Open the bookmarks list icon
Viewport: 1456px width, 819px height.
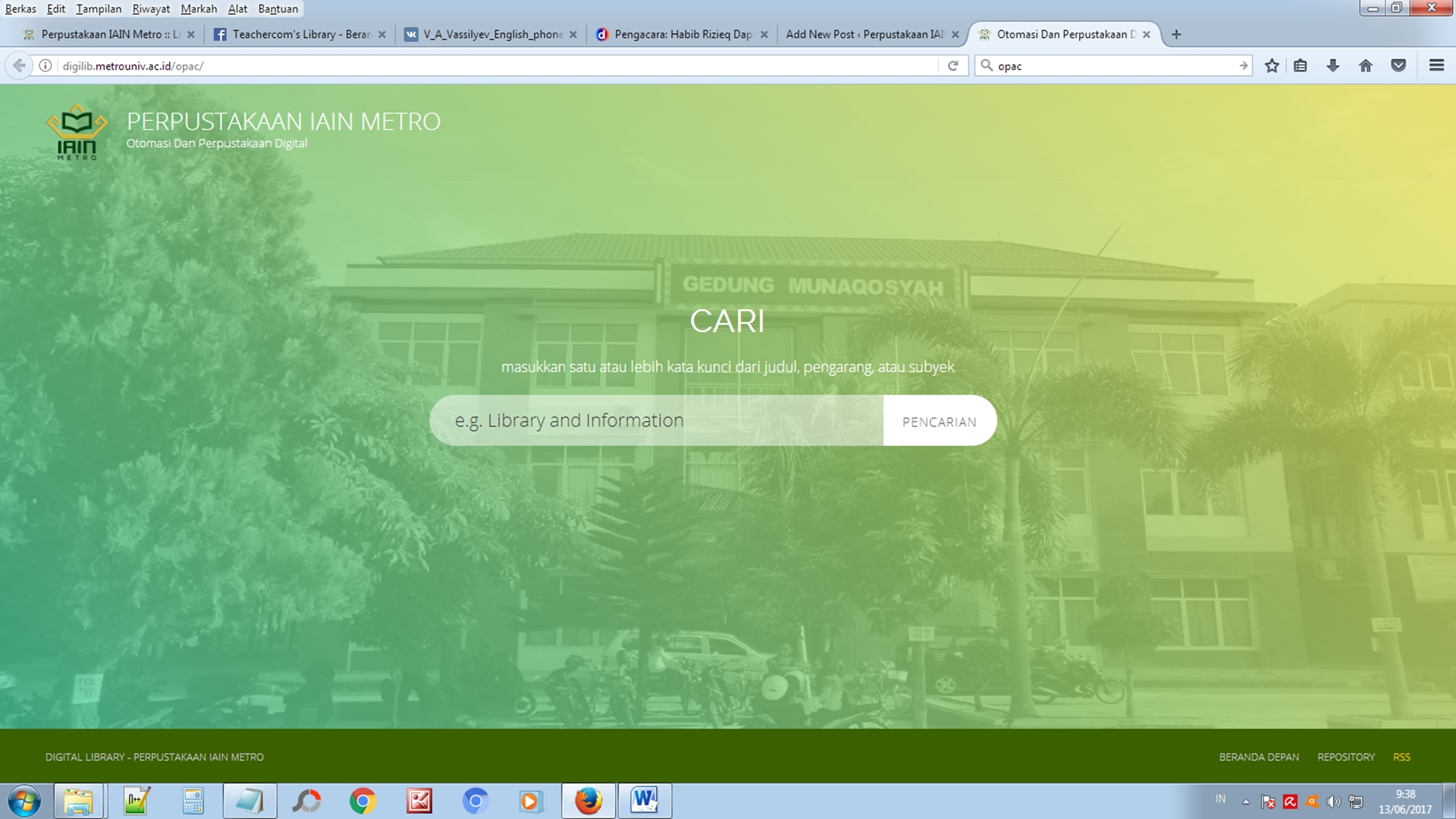pos(1300,66)
